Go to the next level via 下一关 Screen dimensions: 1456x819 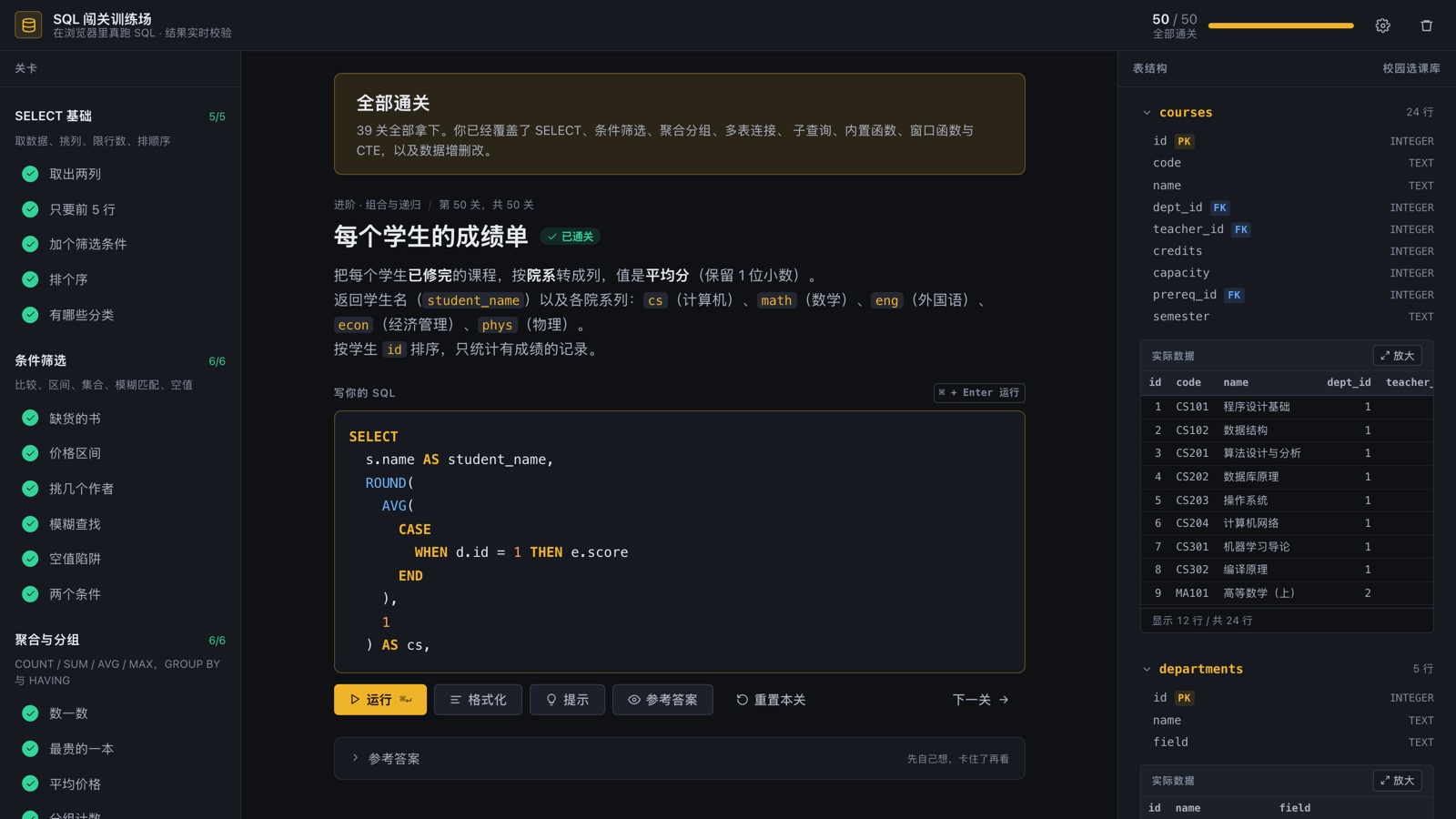(x=981, y=700)
